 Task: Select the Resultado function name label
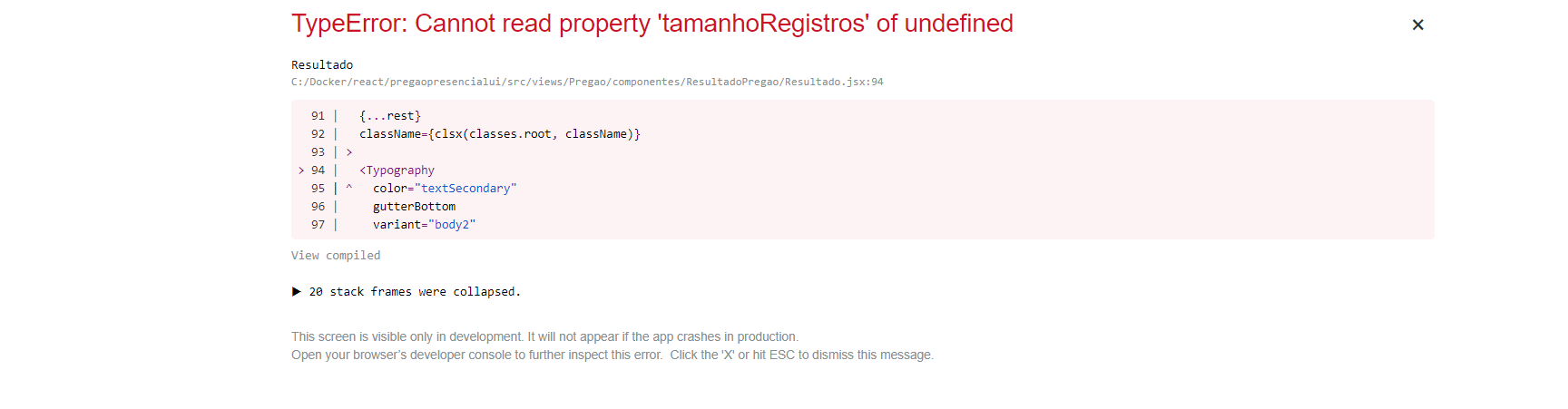click(322, 65)
